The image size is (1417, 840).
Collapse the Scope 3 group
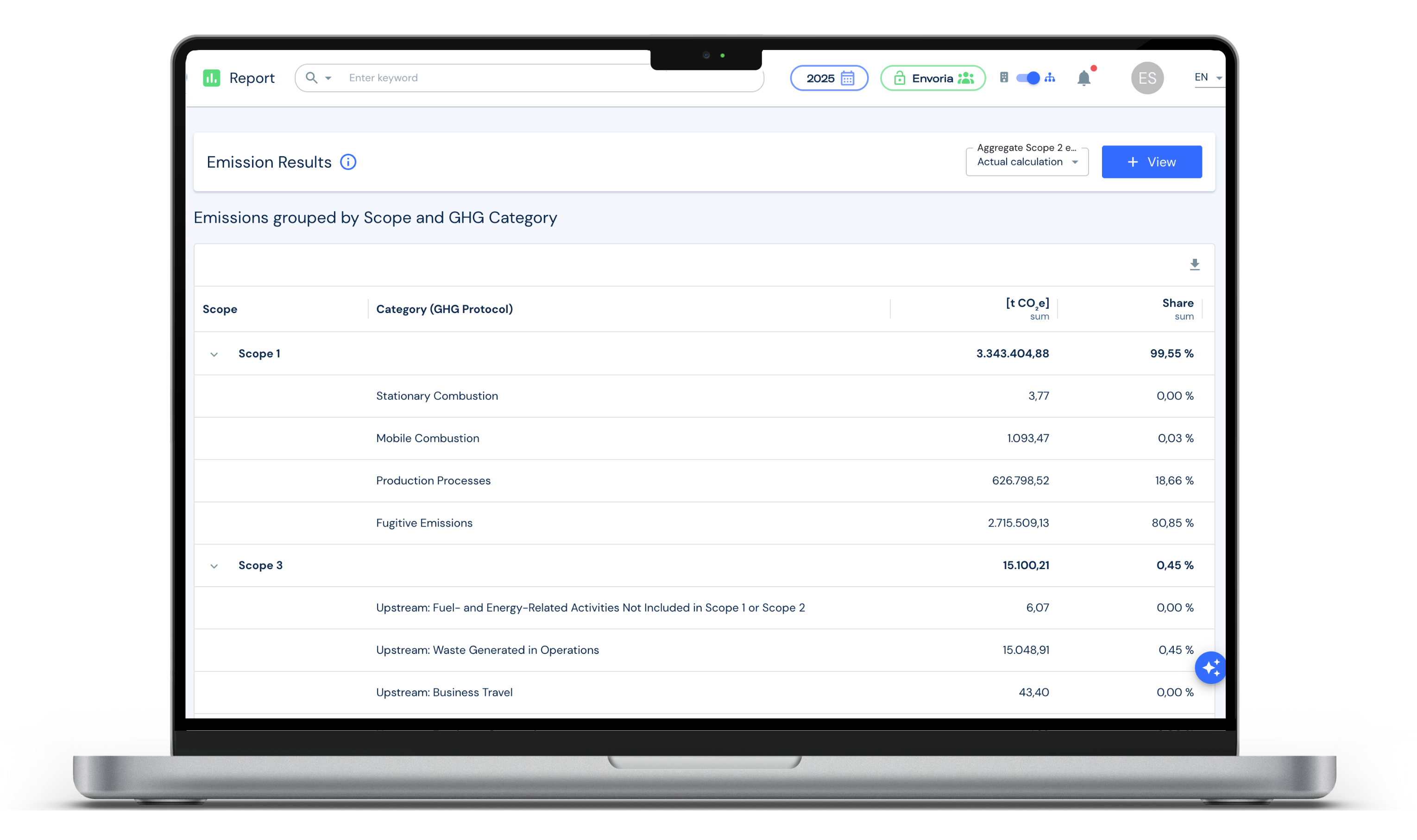tap(214, 566)
